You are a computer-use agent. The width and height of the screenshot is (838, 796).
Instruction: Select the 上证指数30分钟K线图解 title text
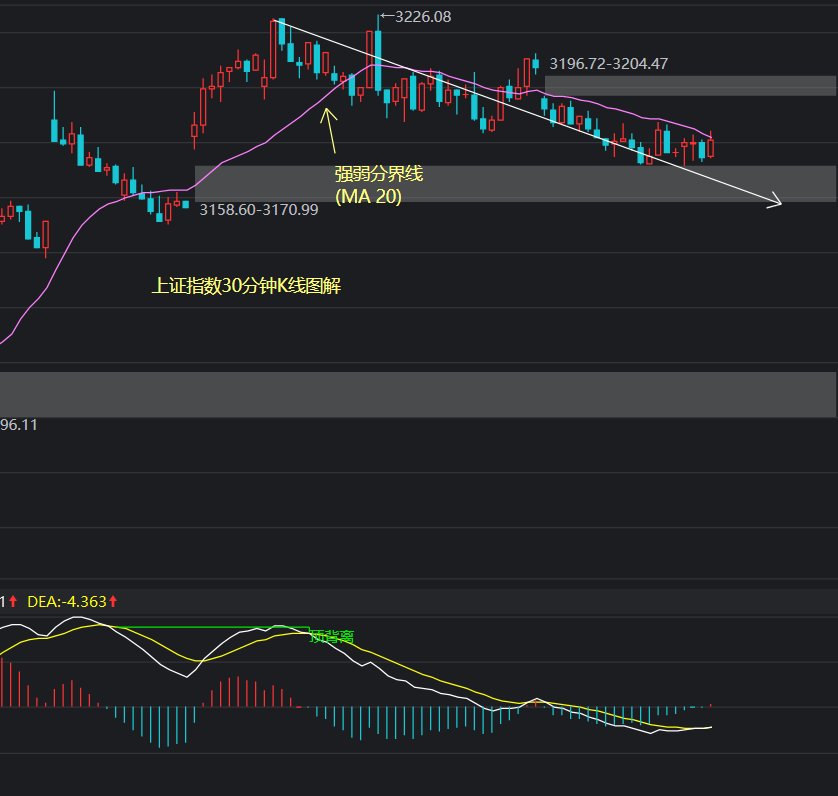click(246, 286)
